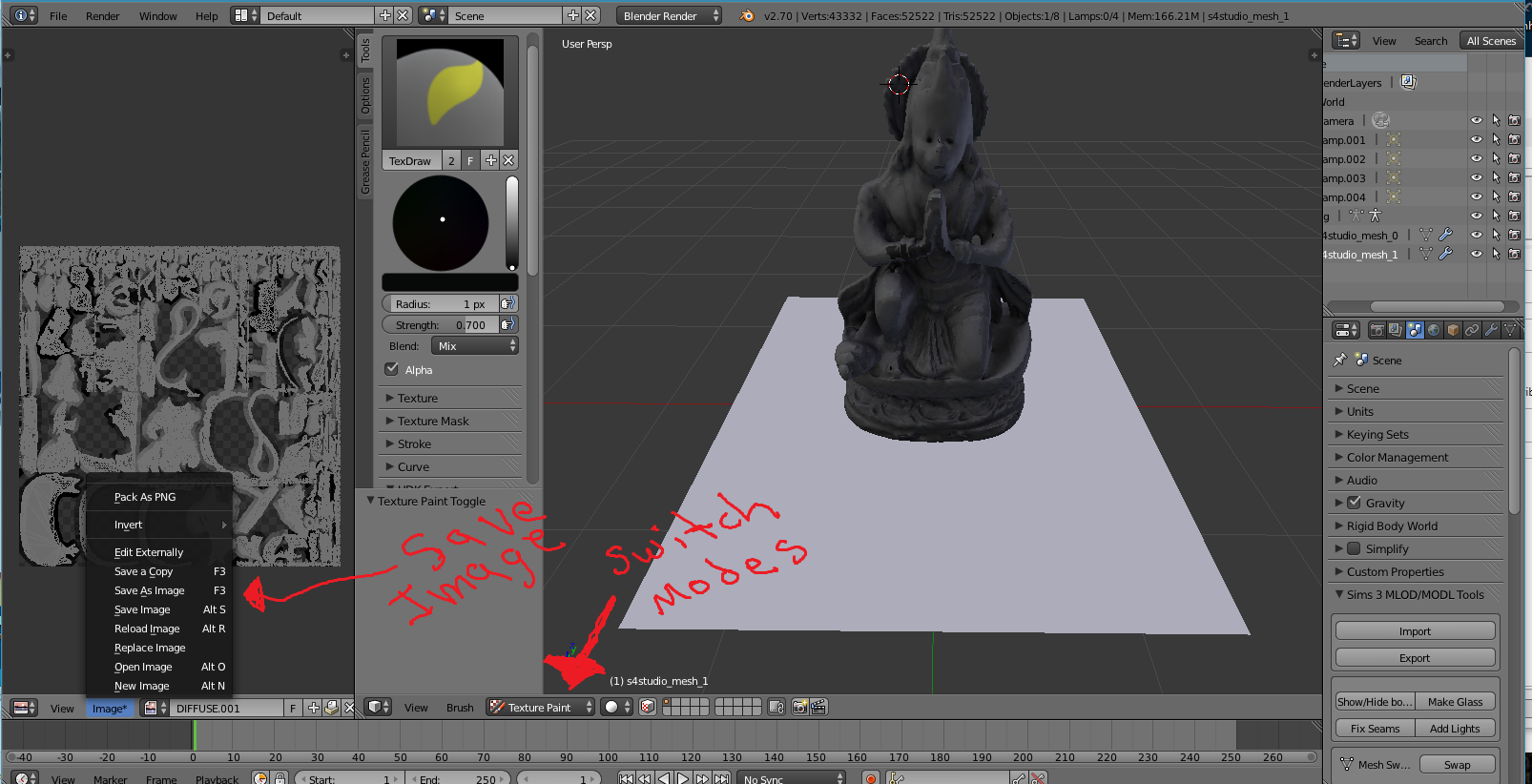The image size is (1532, 784).
Task: Click the brush color wheel
Action: coord(441,223)
